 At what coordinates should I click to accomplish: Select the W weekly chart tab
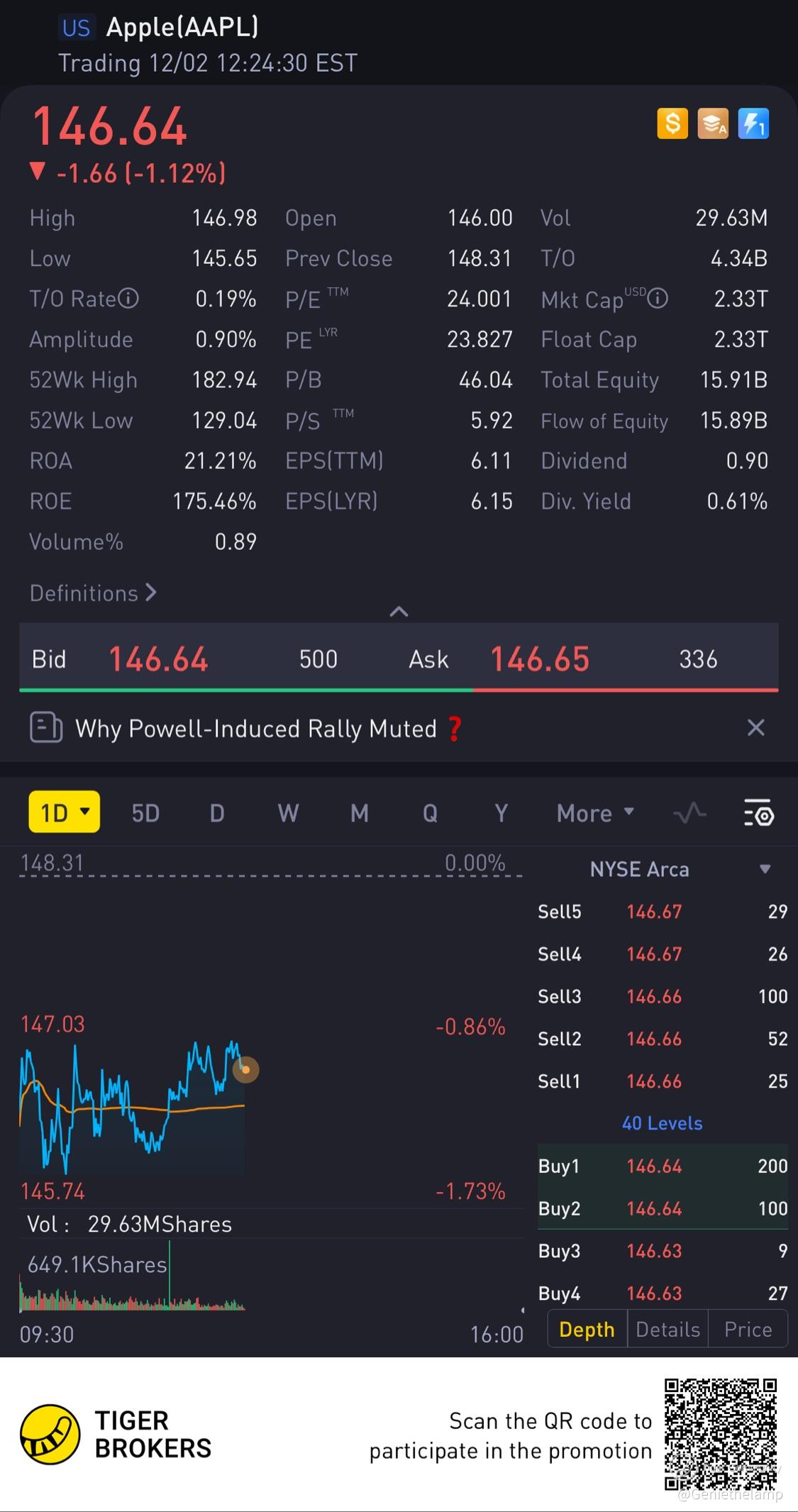[x=288, y=813]
